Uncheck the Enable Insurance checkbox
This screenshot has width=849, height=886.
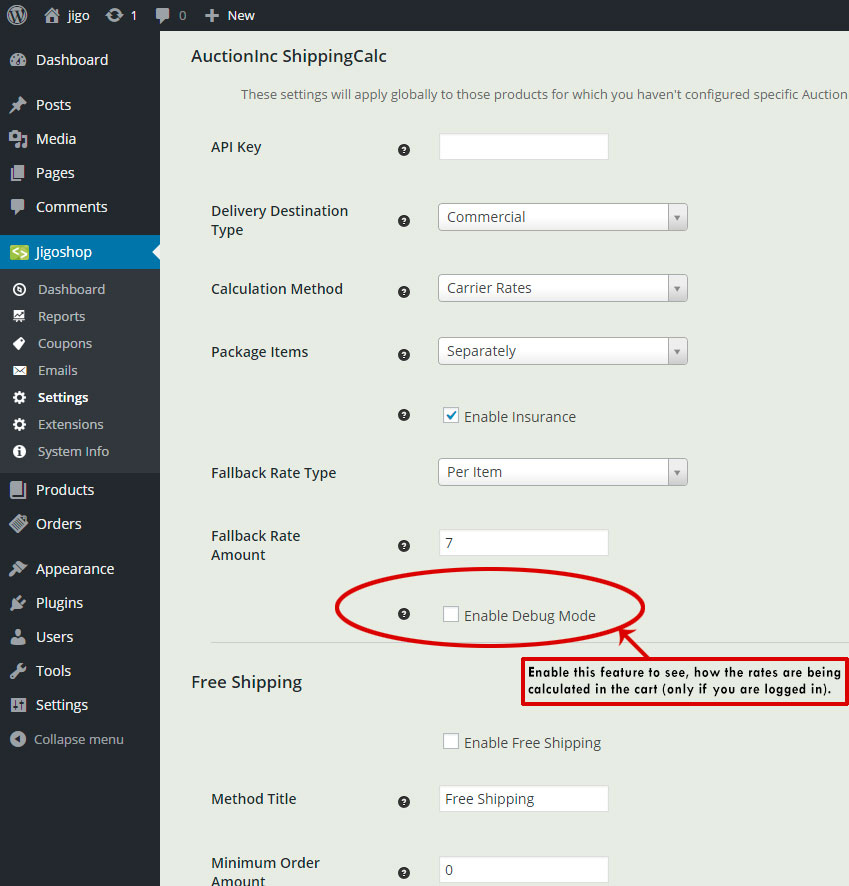point(451,416)
